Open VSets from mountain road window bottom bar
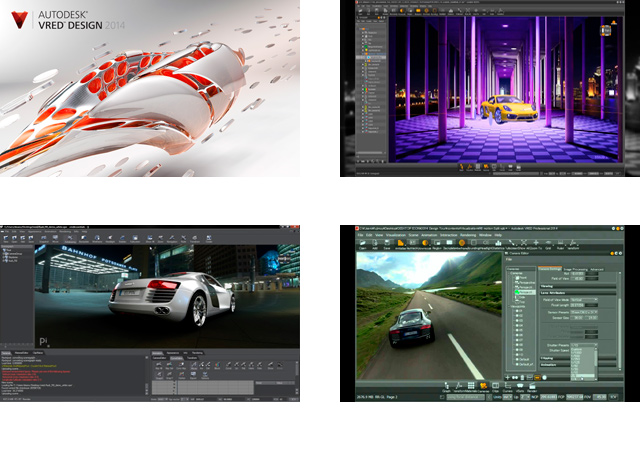Viewport: 640px width, 450px height. coord(520,386)
